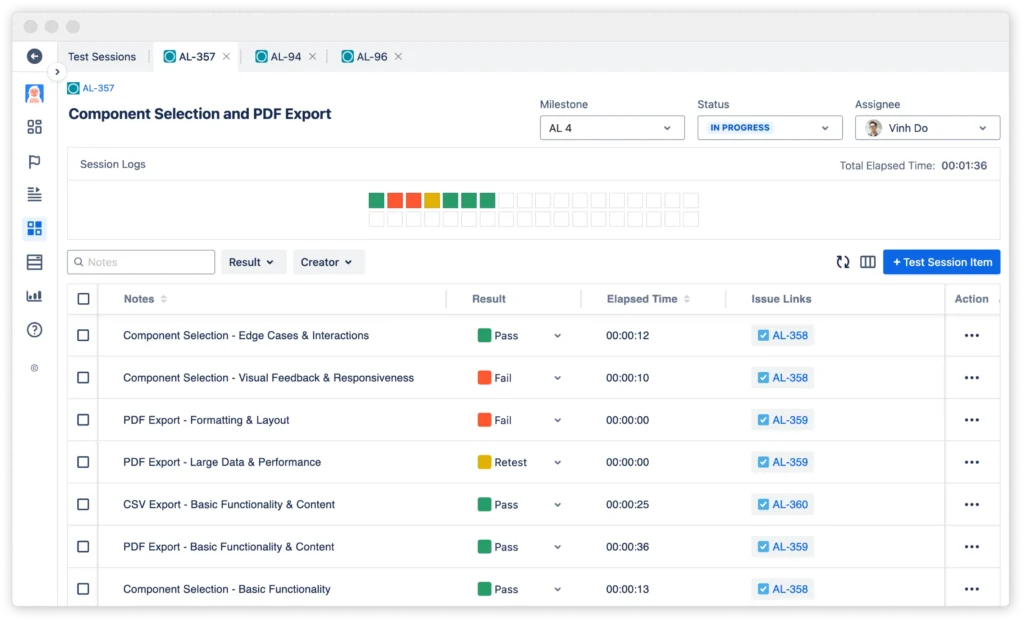Open actions menu for Formatting & Layout row
1024x621 pixels.
tap(972, 420)
